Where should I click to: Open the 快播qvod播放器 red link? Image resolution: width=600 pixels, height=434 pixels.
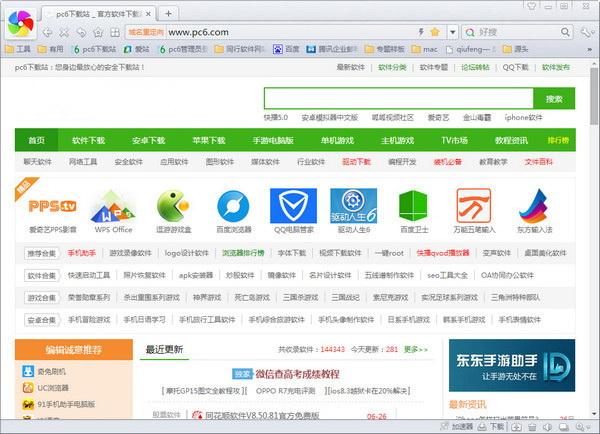coord(443,253)
